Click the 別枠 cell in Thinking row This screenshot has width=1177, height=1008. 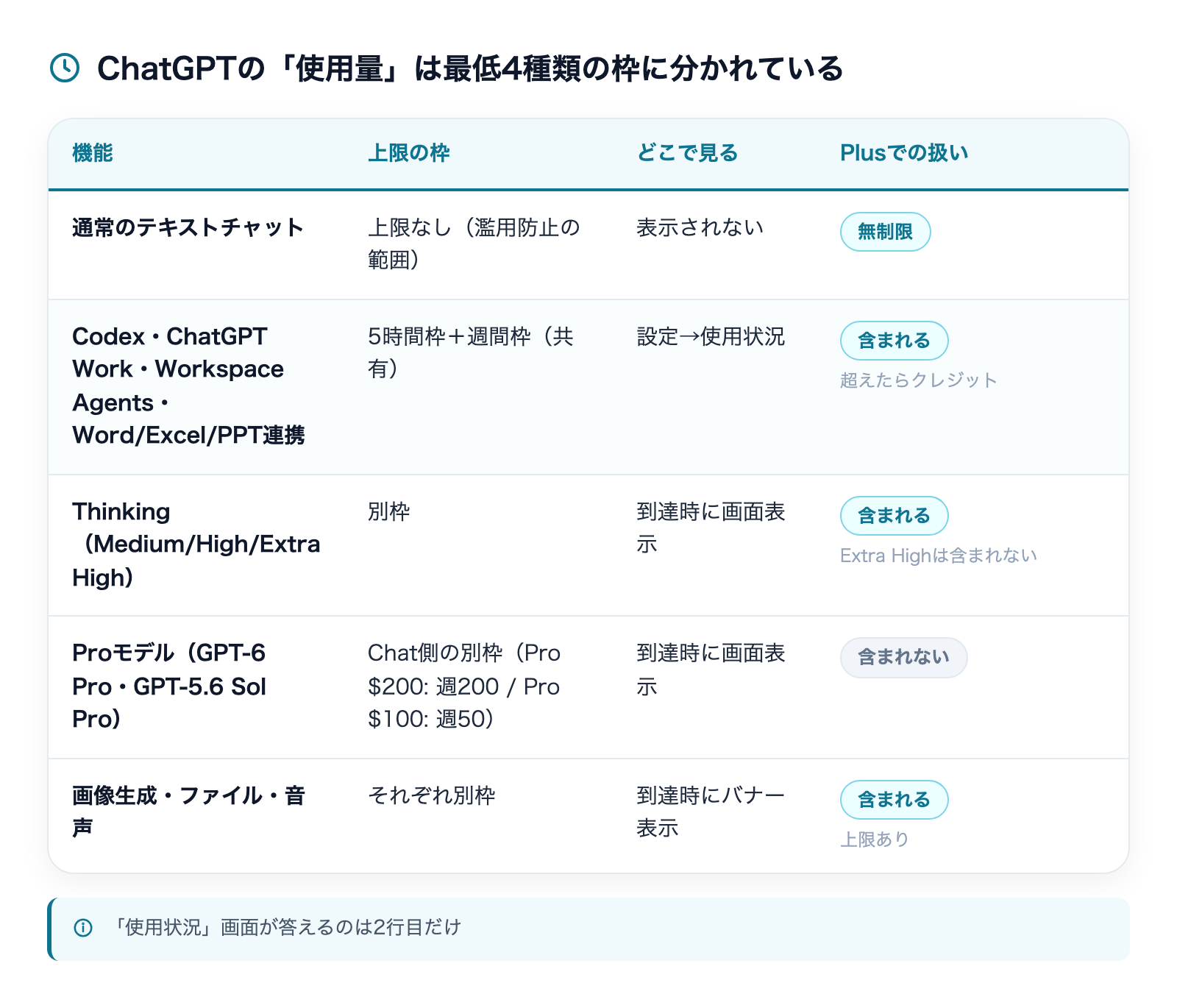point(389,511)
